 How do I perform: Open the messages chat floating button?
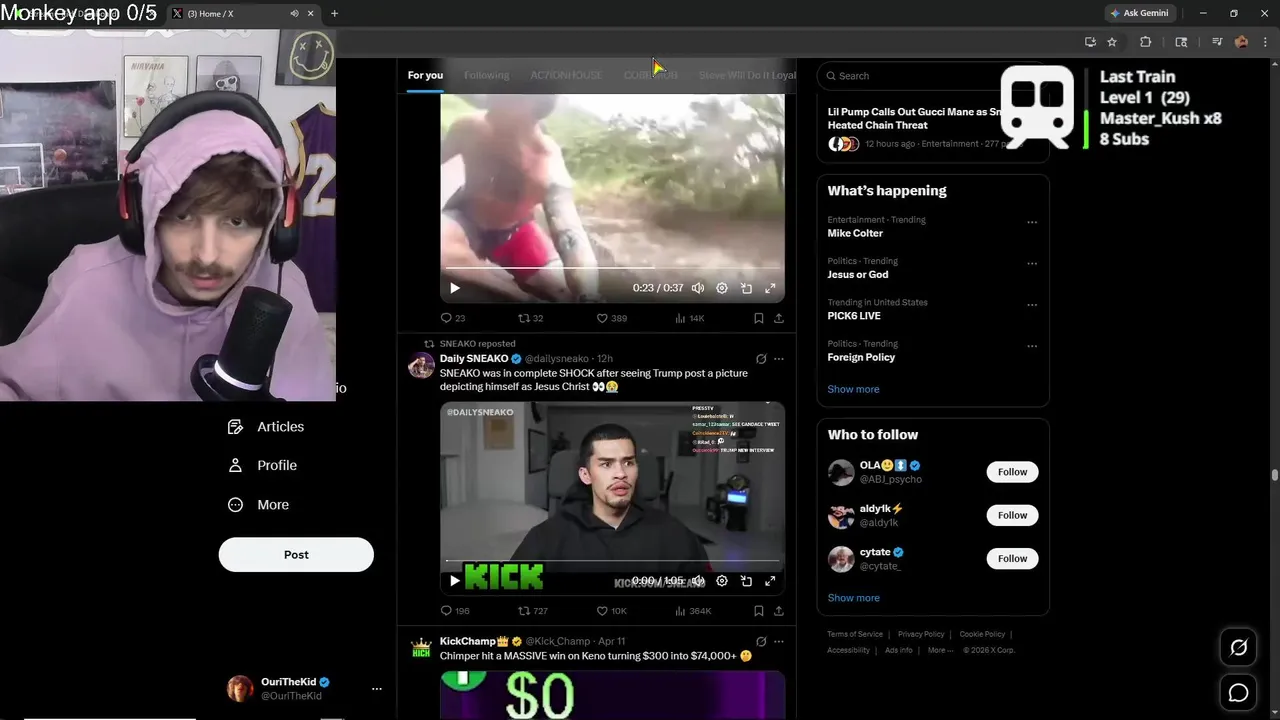coord(1238,692)
